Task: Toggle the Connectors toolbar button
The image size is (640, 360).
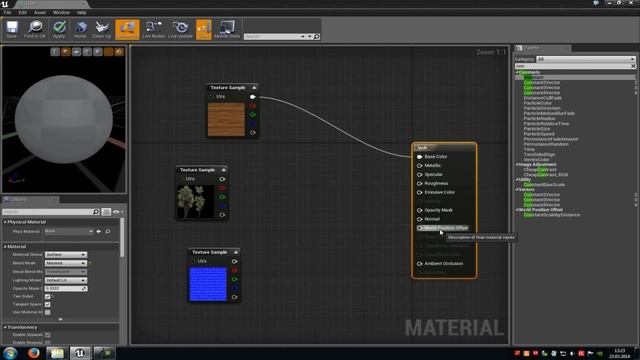Action: (127, 29)
